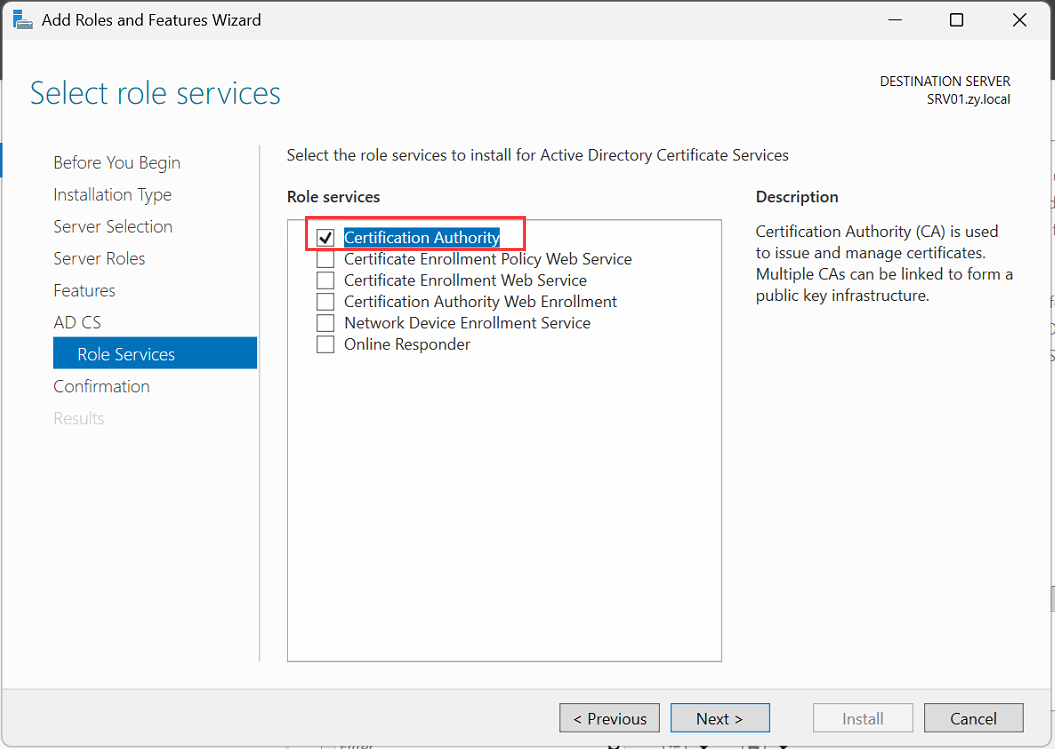Check Network Device Enrollment Service
Viewport: 1055px width, 749px height.
click(325, 323)
